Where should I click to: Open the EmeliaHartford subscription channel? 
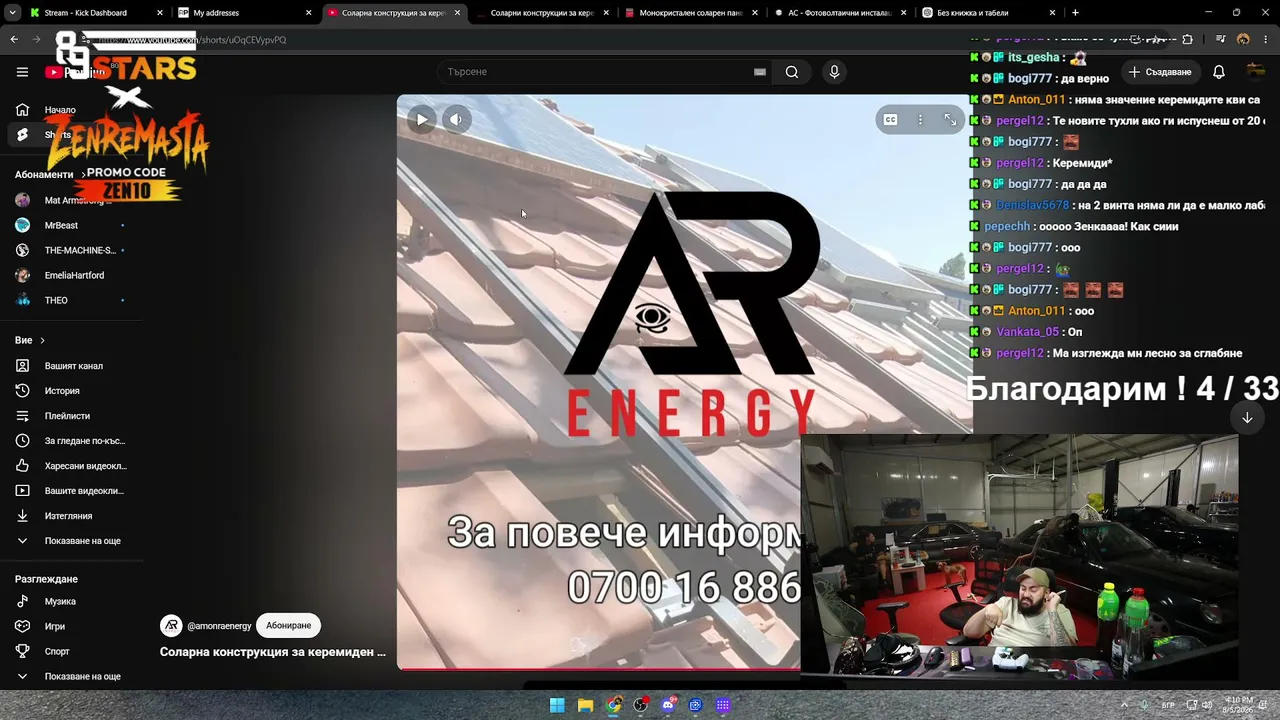(74, 275)
